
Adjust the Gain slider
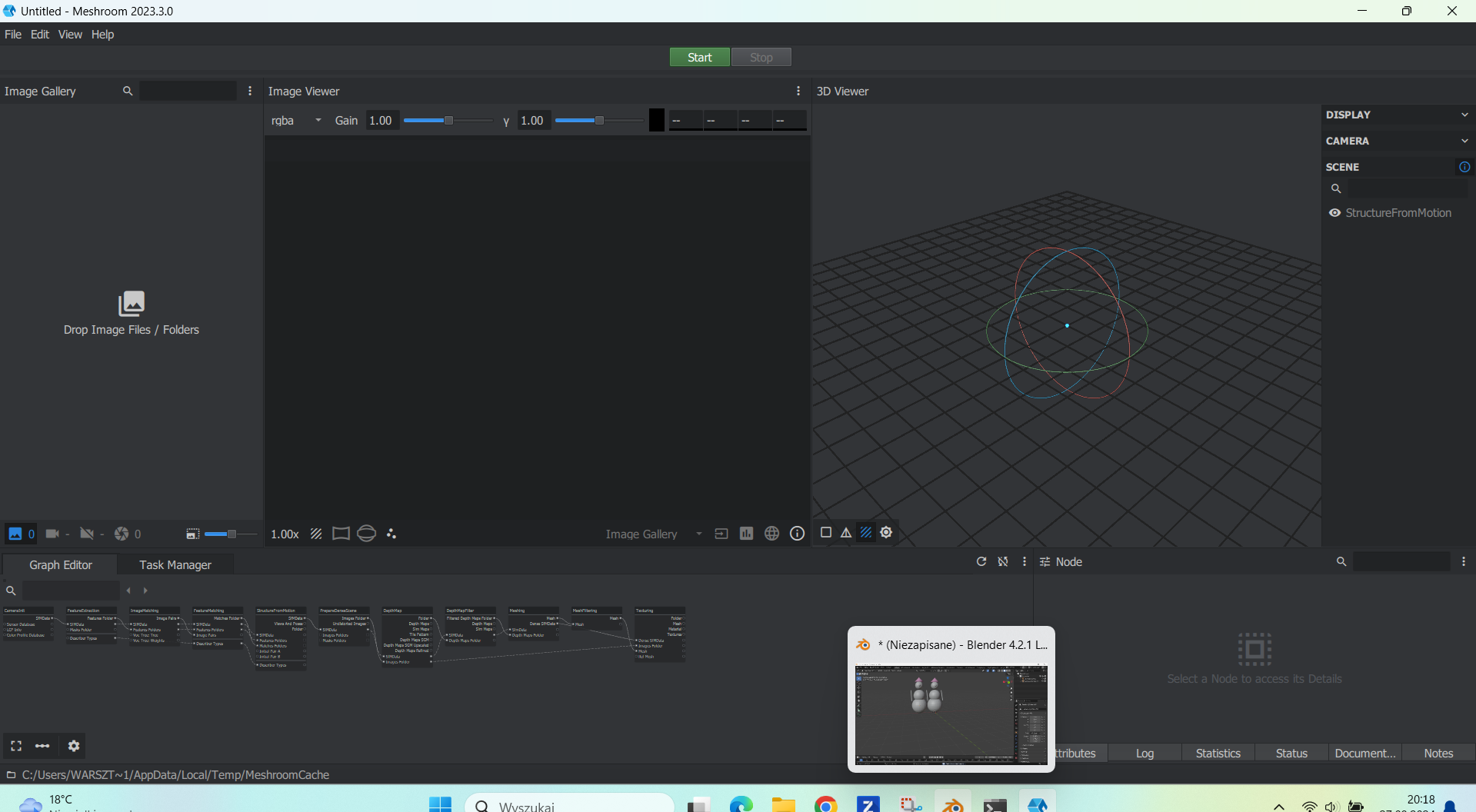pos(448,121)
